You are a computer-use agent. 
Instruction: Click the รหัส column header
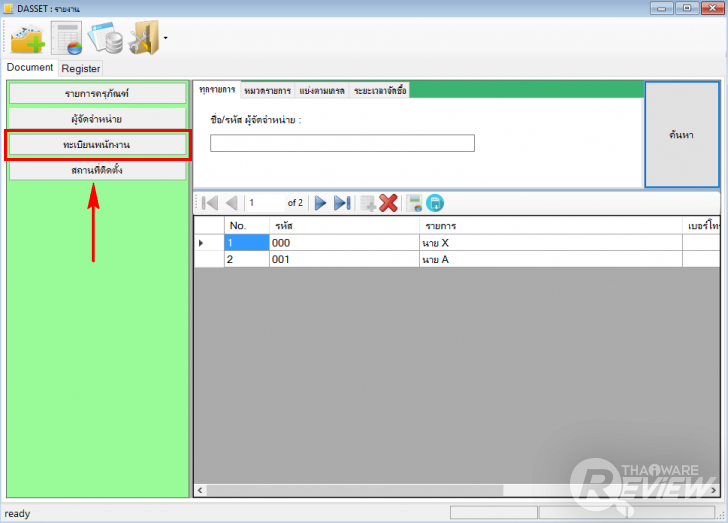(344, 226)
